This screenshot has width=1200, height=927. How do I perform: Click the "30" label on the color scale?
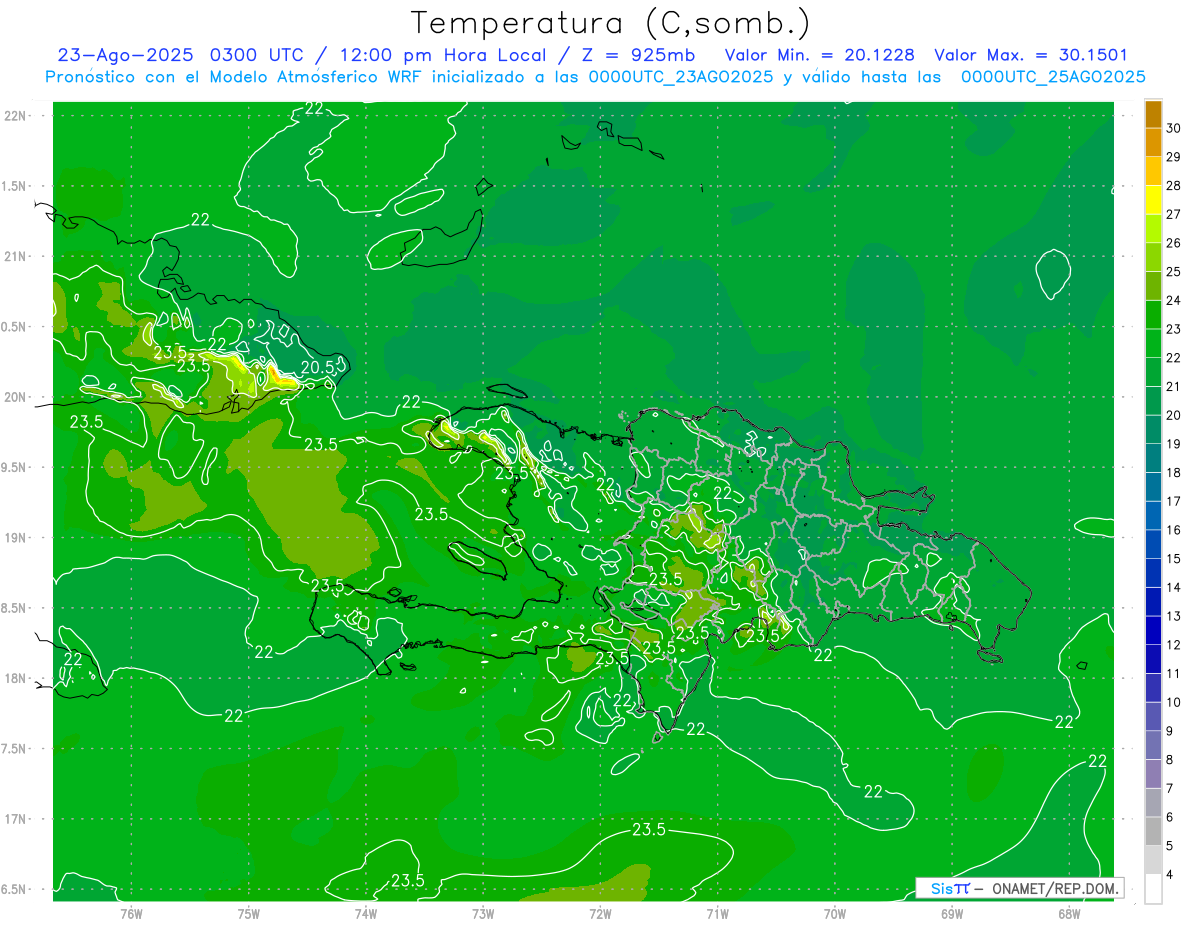(x=1173, y=128)
